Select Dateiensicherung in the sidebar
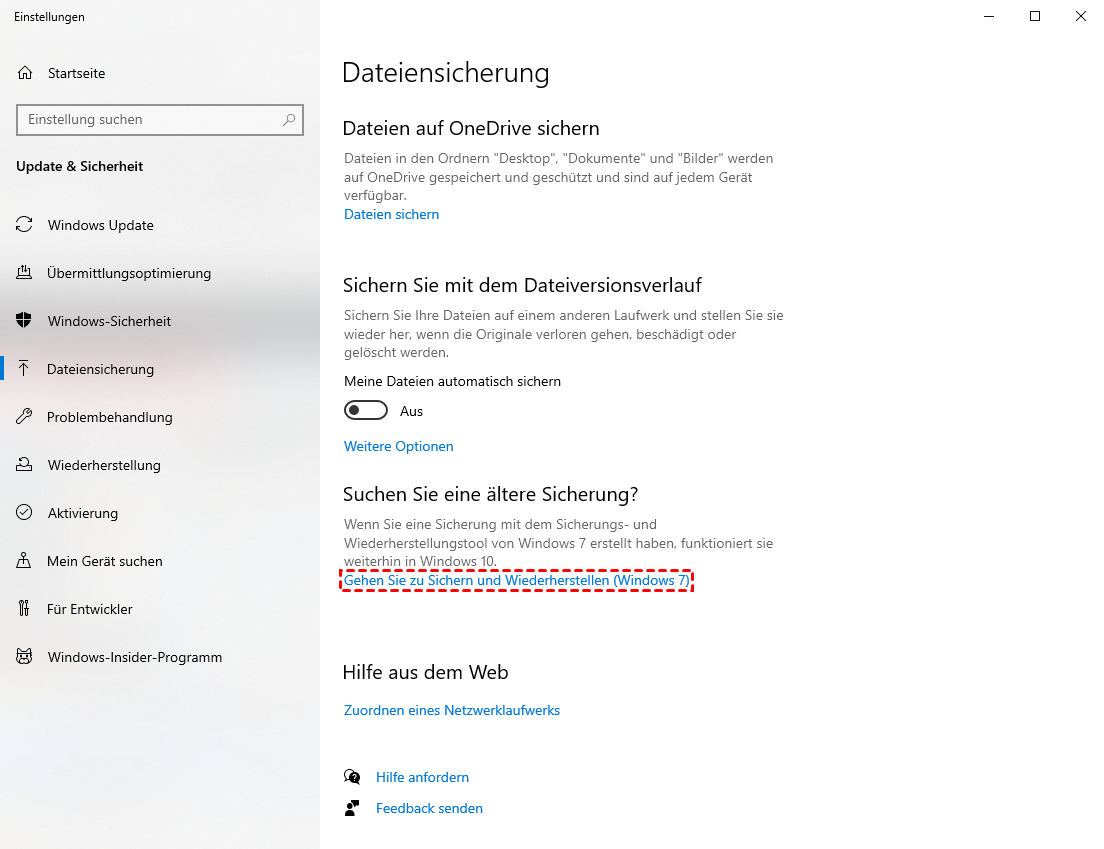This screenshot has height=849, width=1104. point(100,369)
